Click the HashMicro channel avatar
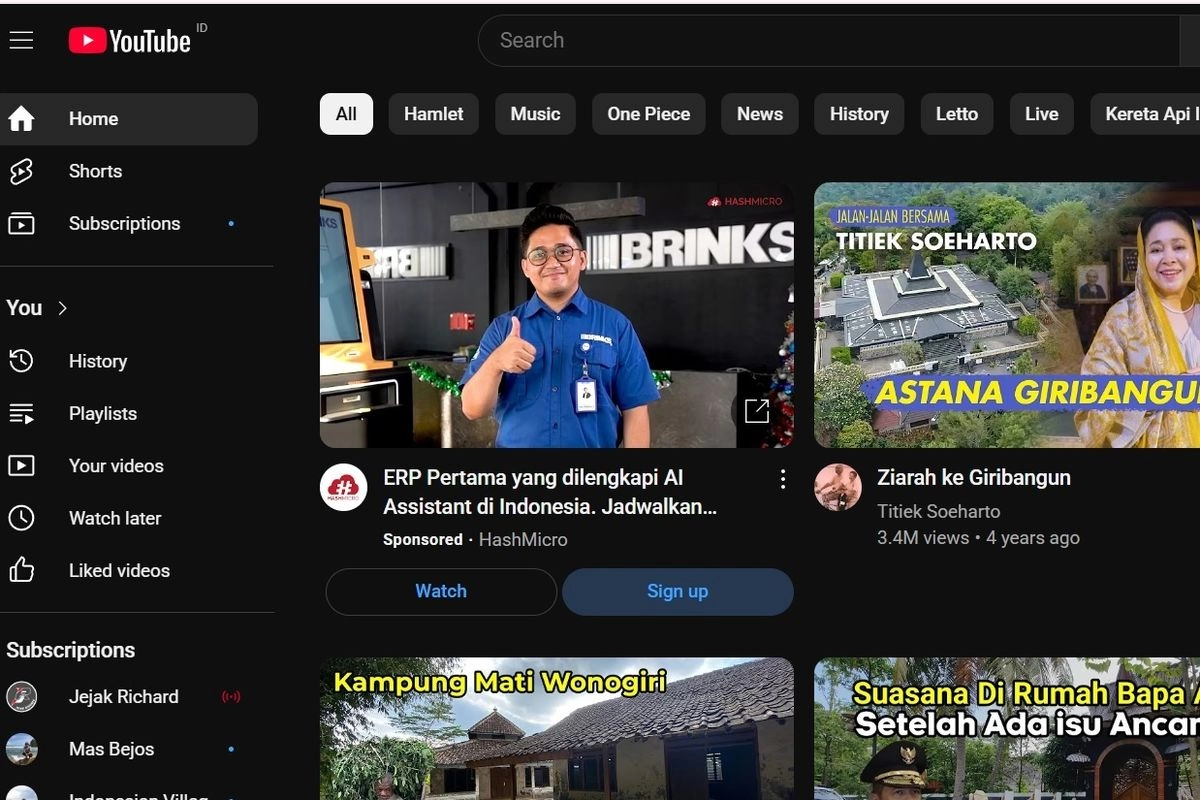 point(343,488)
